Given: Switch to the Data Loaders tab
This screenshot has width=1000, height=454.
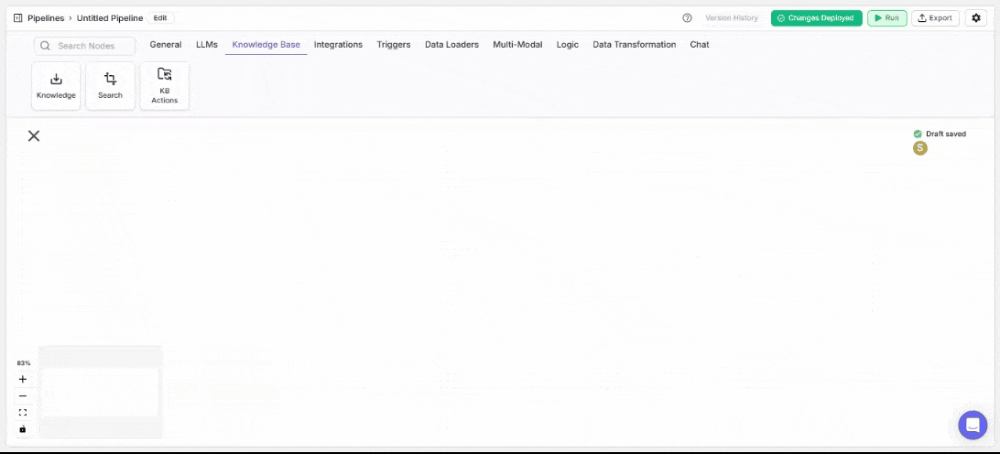Looking at the screenshot, I should [x=452, y=45].
